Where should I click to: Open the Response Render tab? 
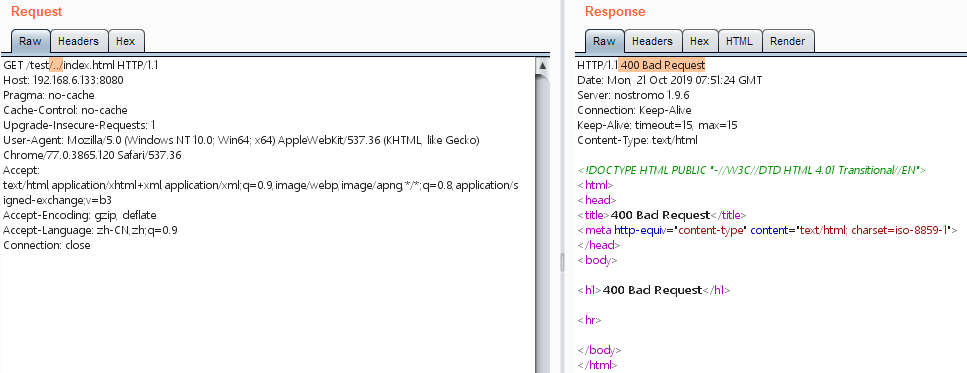tap(788, 41)
